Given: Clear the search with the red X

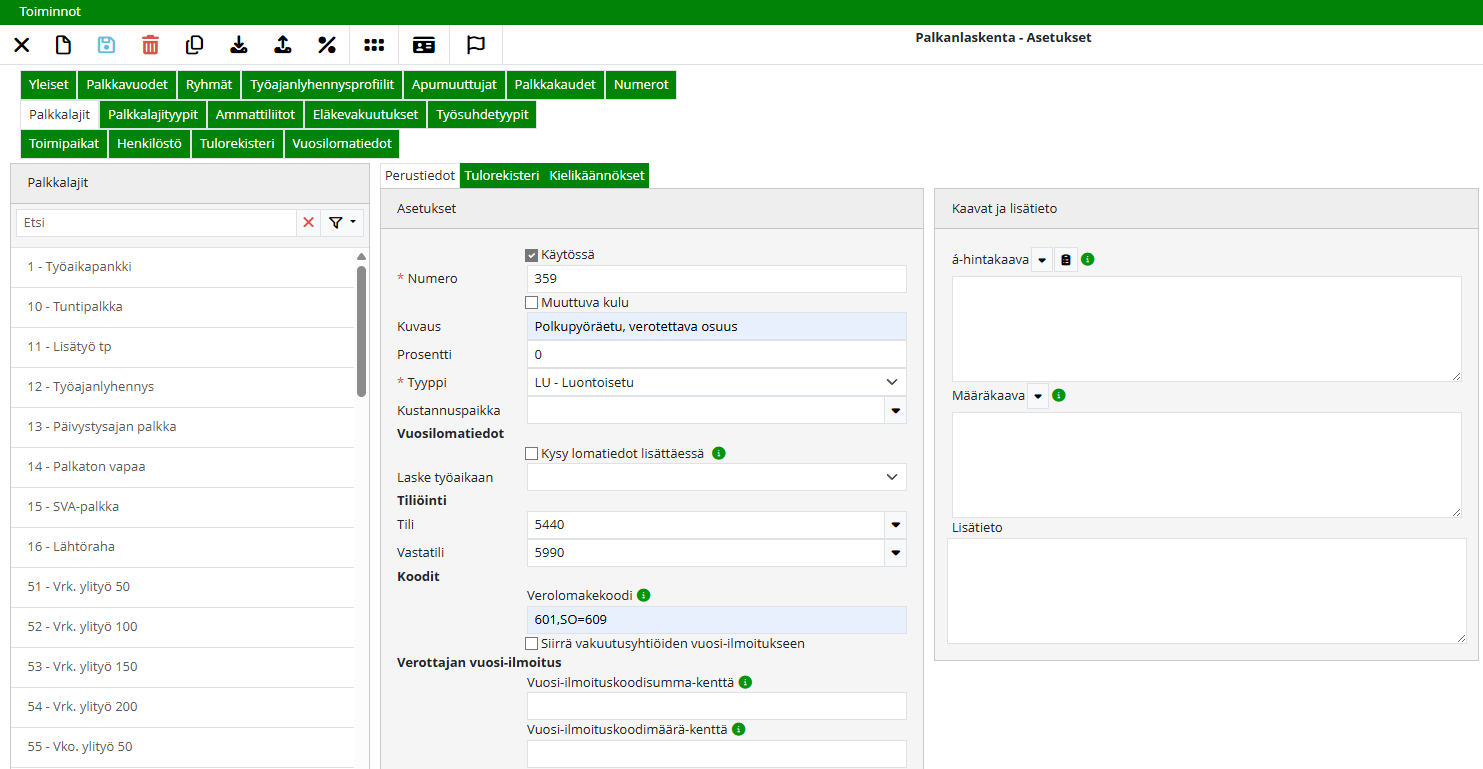Looking at the screenshot, I should 308,223.
